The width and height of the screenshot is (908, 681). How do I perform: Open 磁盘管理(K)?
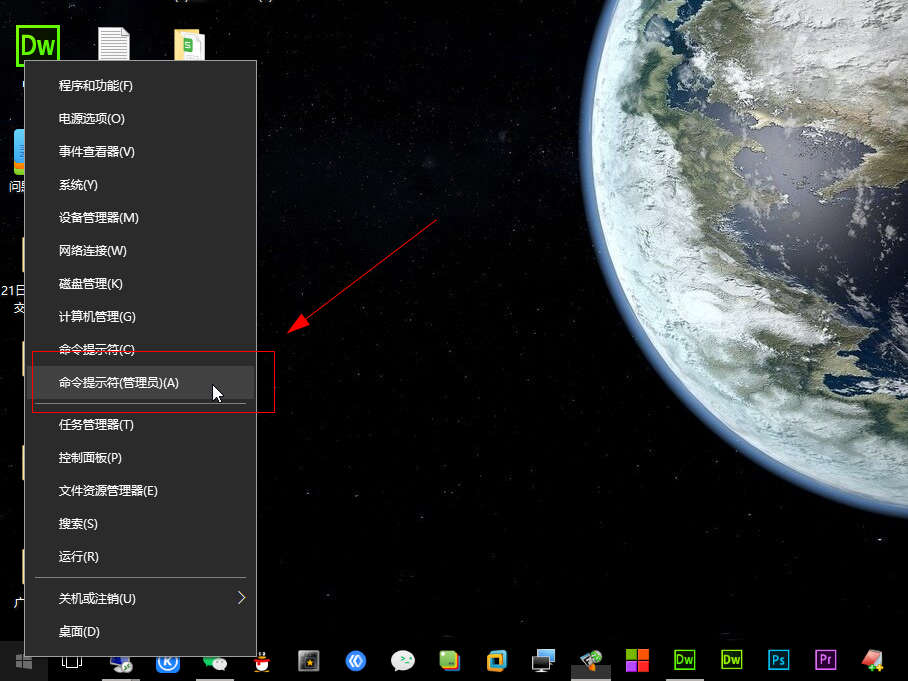click(x=140, y=284)
